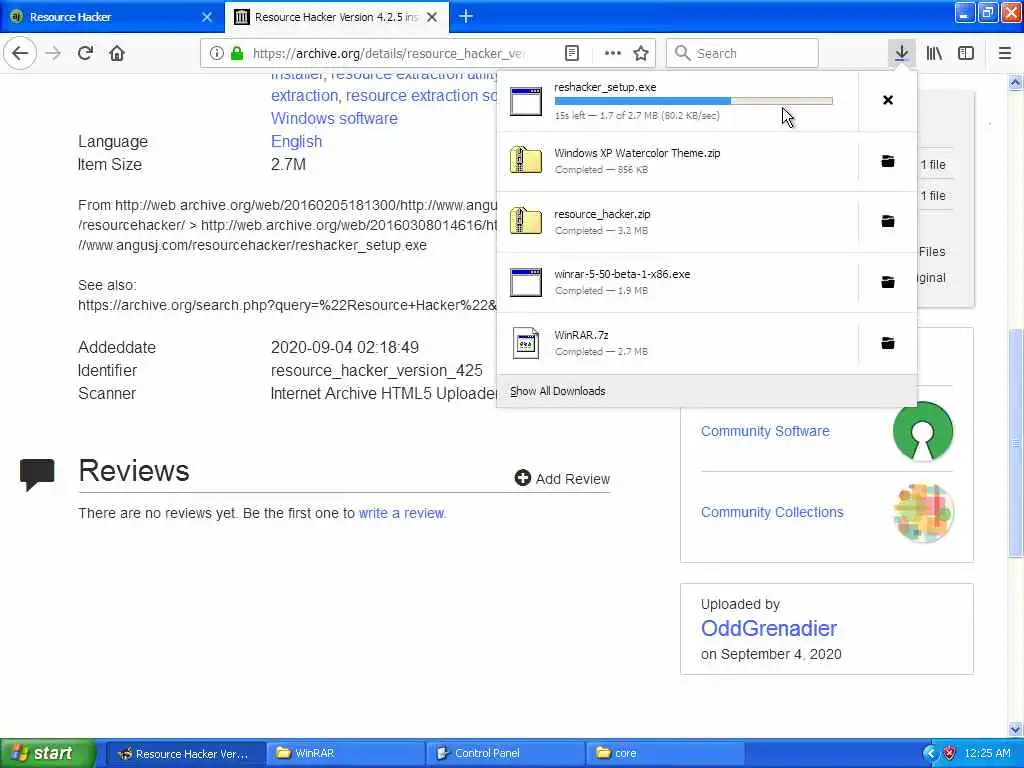Click the Community Software green thumbnail
The image size is (1024, 768).
[x=923, y=431]
